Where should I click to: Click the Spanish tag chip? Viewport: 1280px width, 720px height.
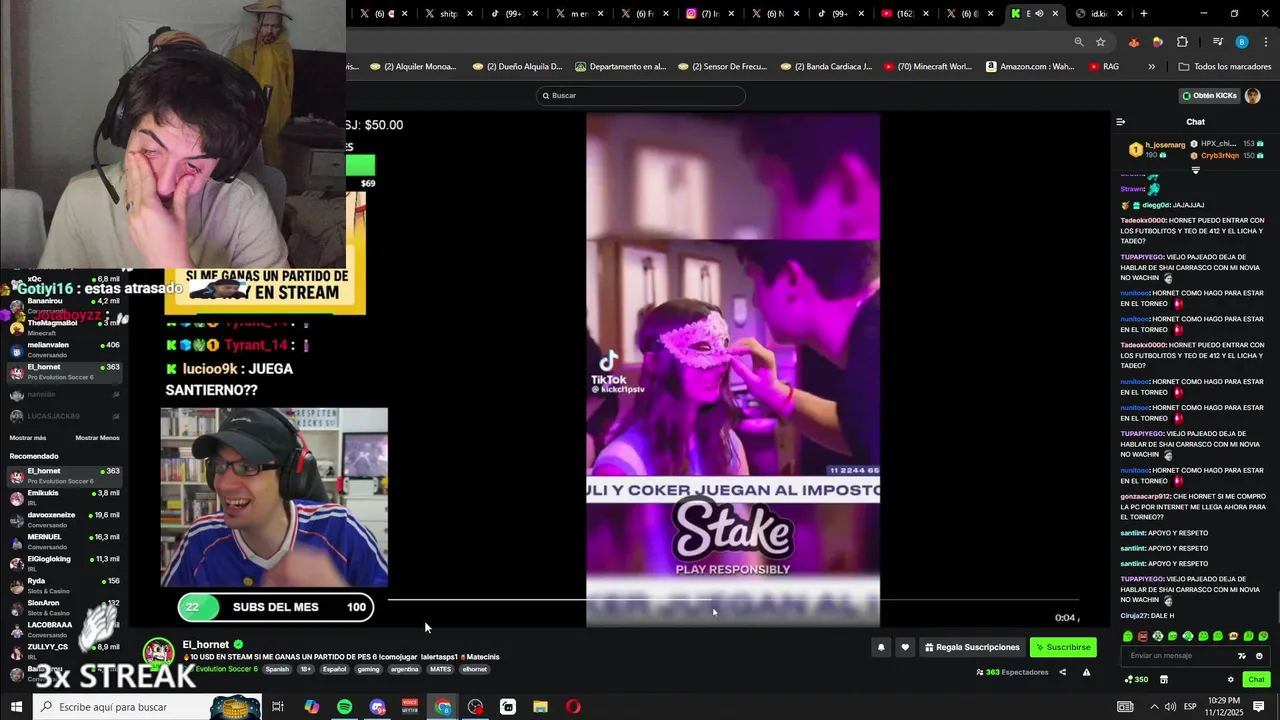tap(277, 669)
